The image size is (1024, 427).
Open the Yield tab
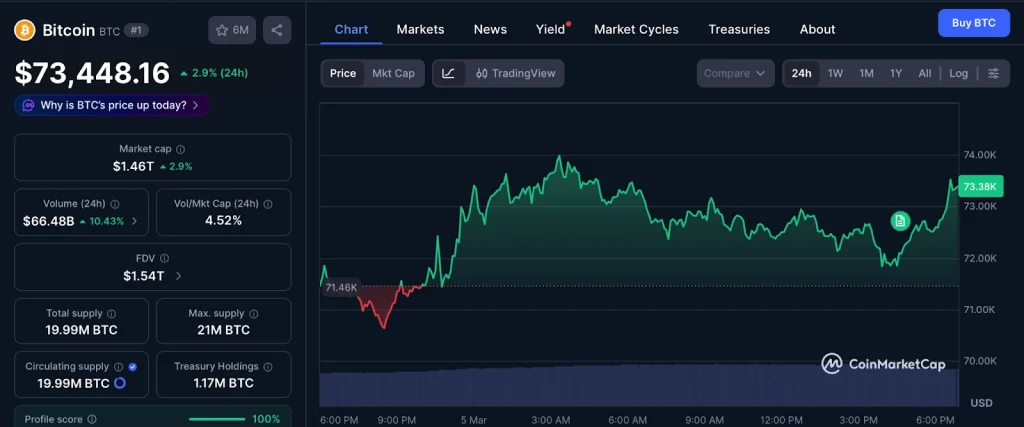551,29
